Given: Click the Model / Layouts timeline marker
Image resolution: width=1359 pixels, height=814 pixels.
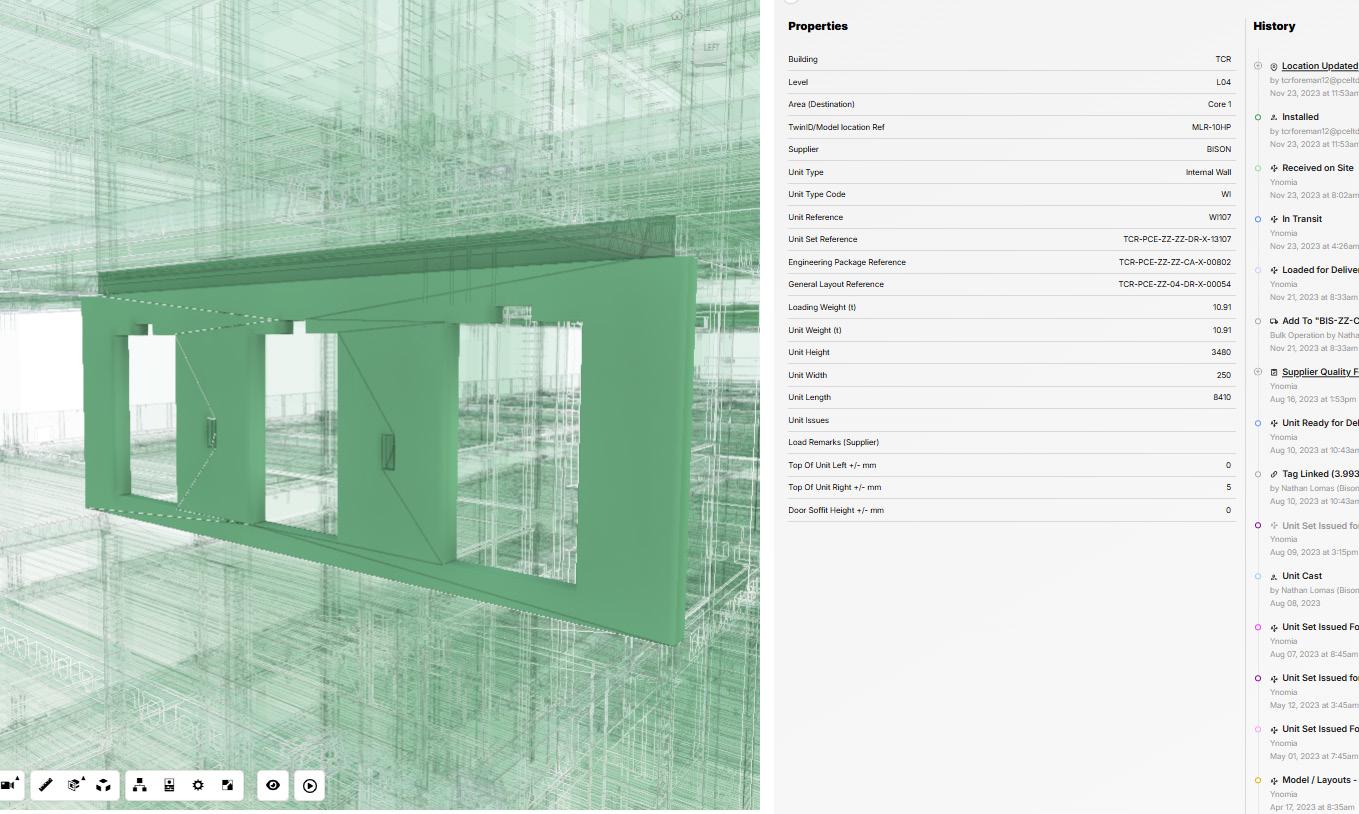Looking at the screenshot, I should tap(1258, 780).
